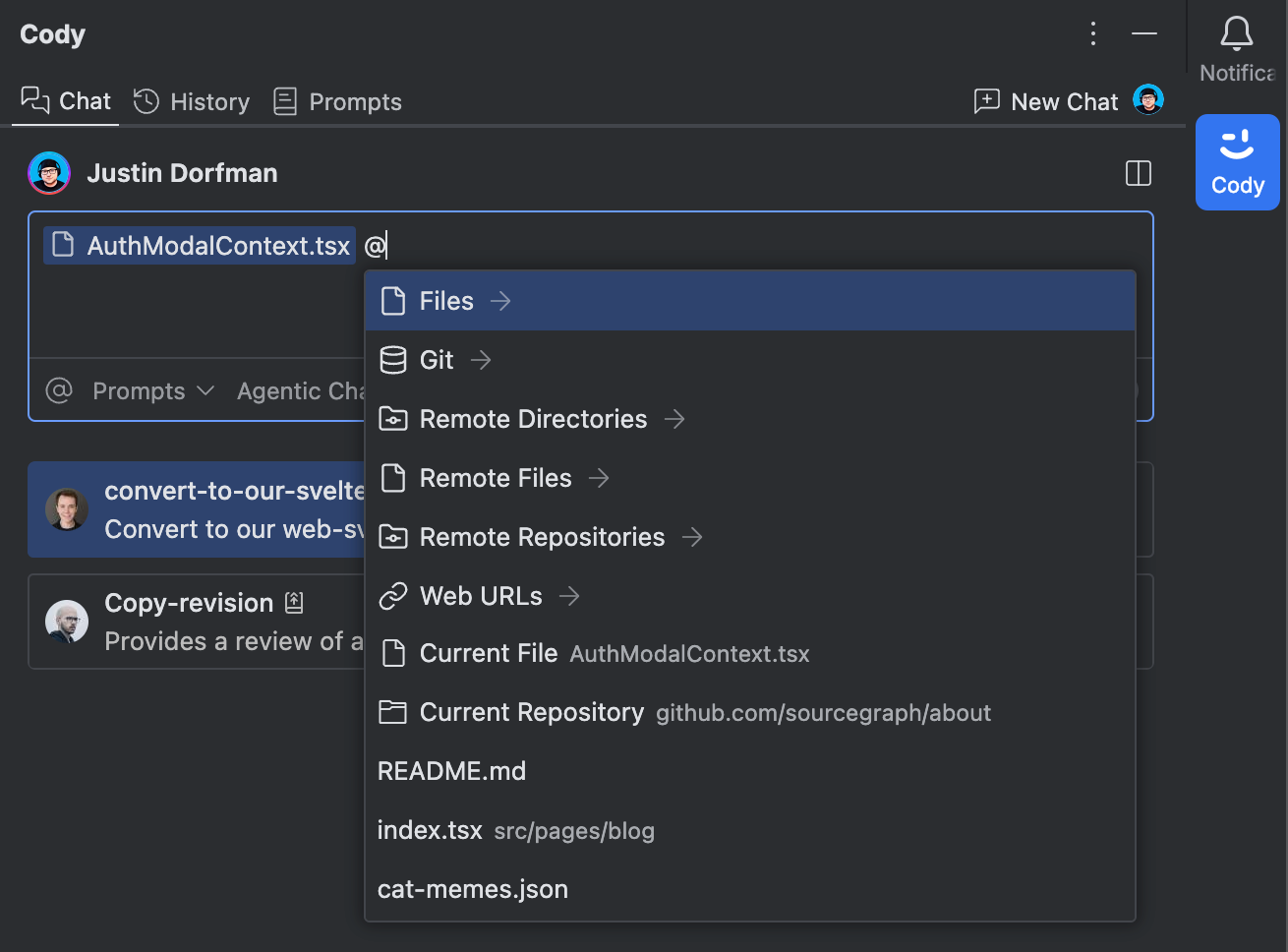Select the Cody sidebar tool button

(1237, 162)
